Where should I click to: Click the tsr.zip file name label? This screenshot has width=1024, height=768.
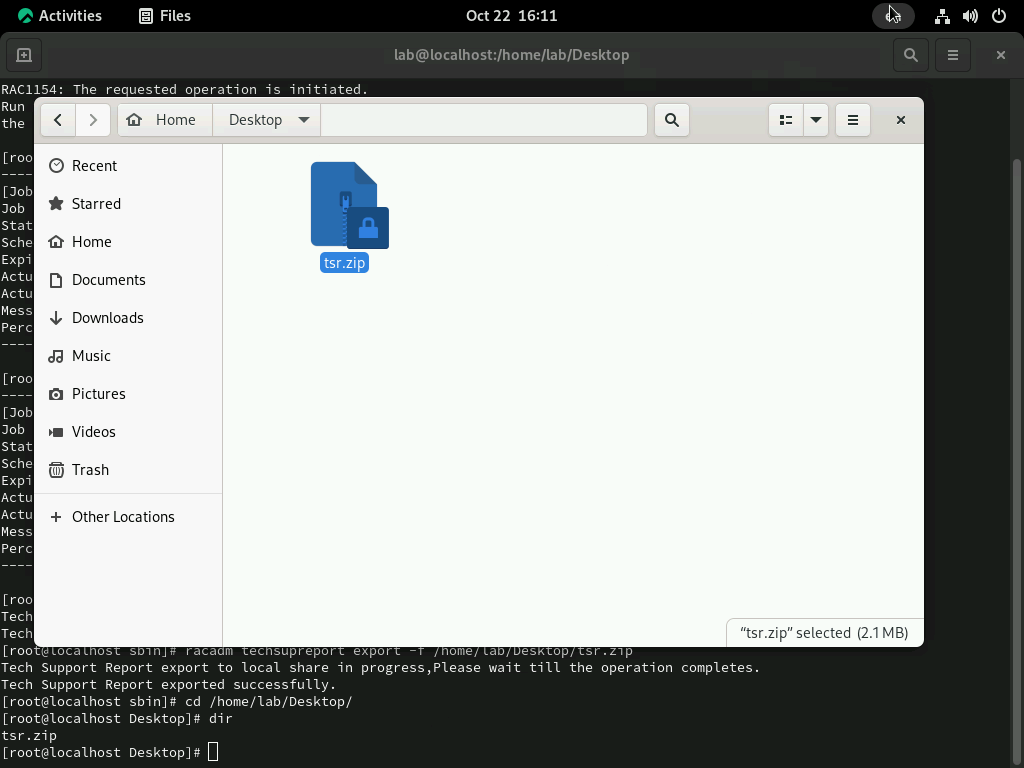coord(344,263)
